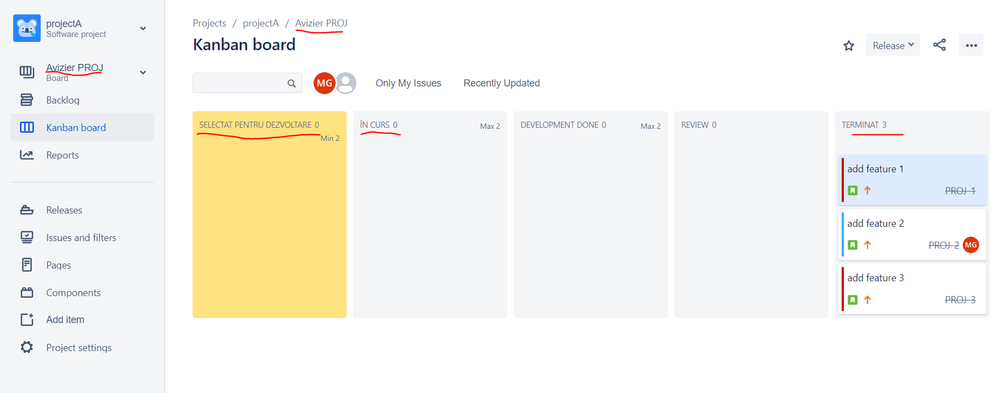The width and height of the screenshot is (999, 393).
Task: Click the PROJ-2 issue key
Action: click(944, 245)
